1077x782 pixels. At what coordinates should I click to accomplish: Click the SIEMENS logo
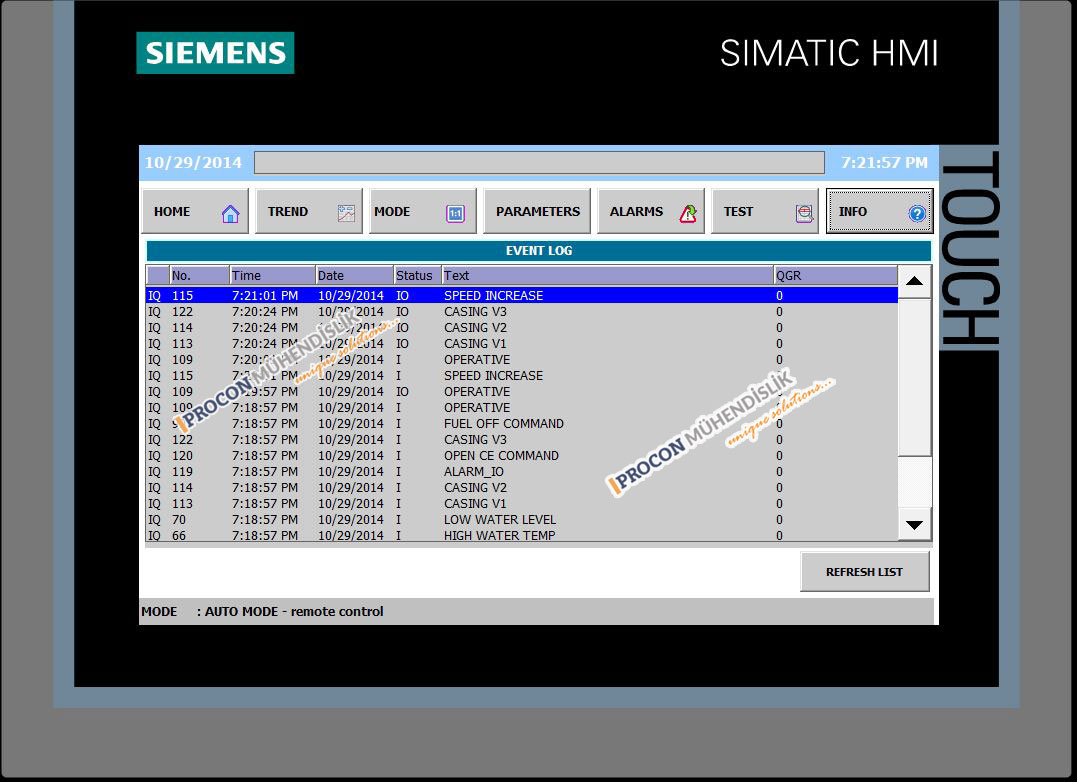[x=215, y=53]
